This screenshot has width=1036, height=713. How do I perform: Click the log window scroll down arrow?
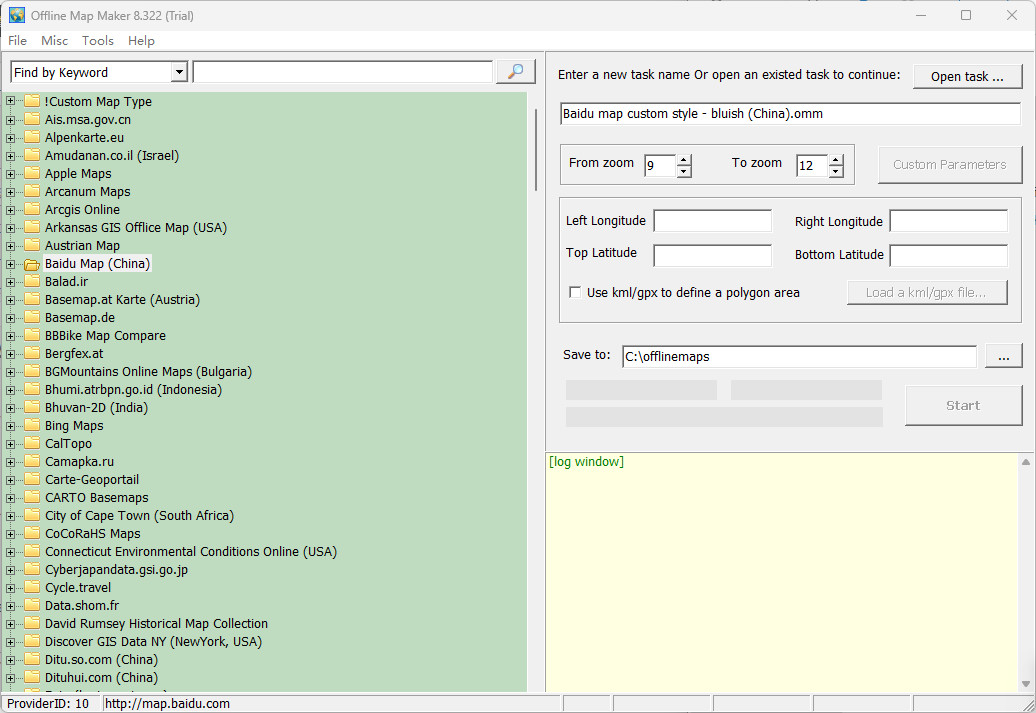[1025, 684]
